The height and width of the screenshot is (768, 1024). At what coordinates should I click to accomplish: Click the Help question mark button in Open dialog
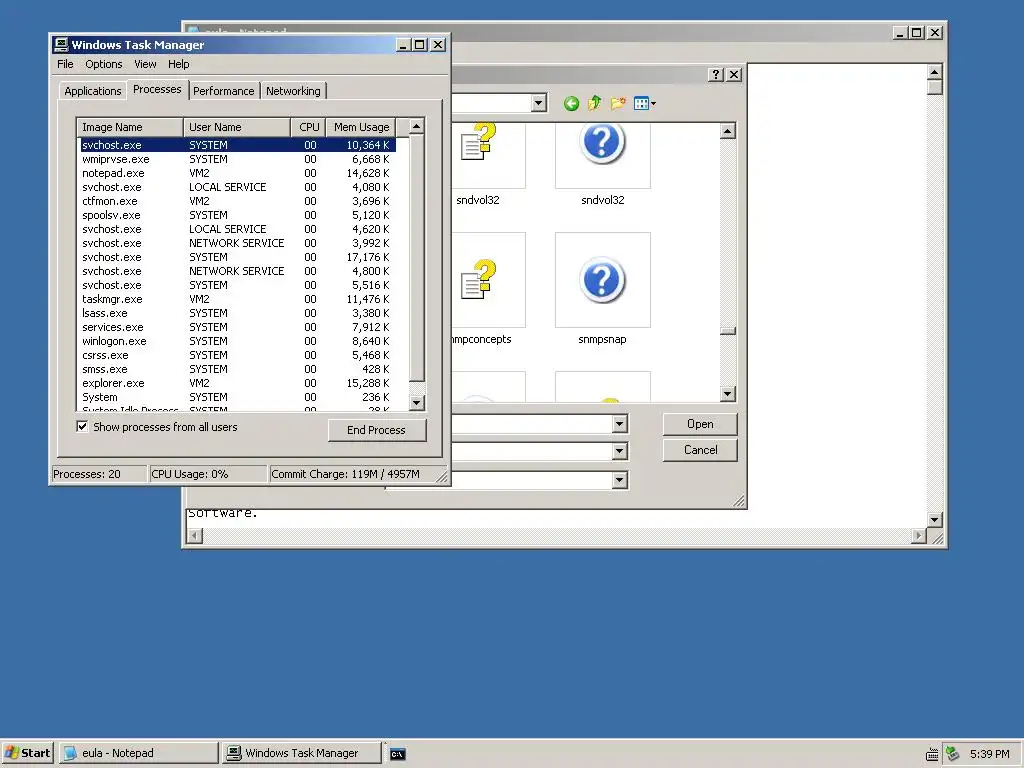click(x=716, y=74)
